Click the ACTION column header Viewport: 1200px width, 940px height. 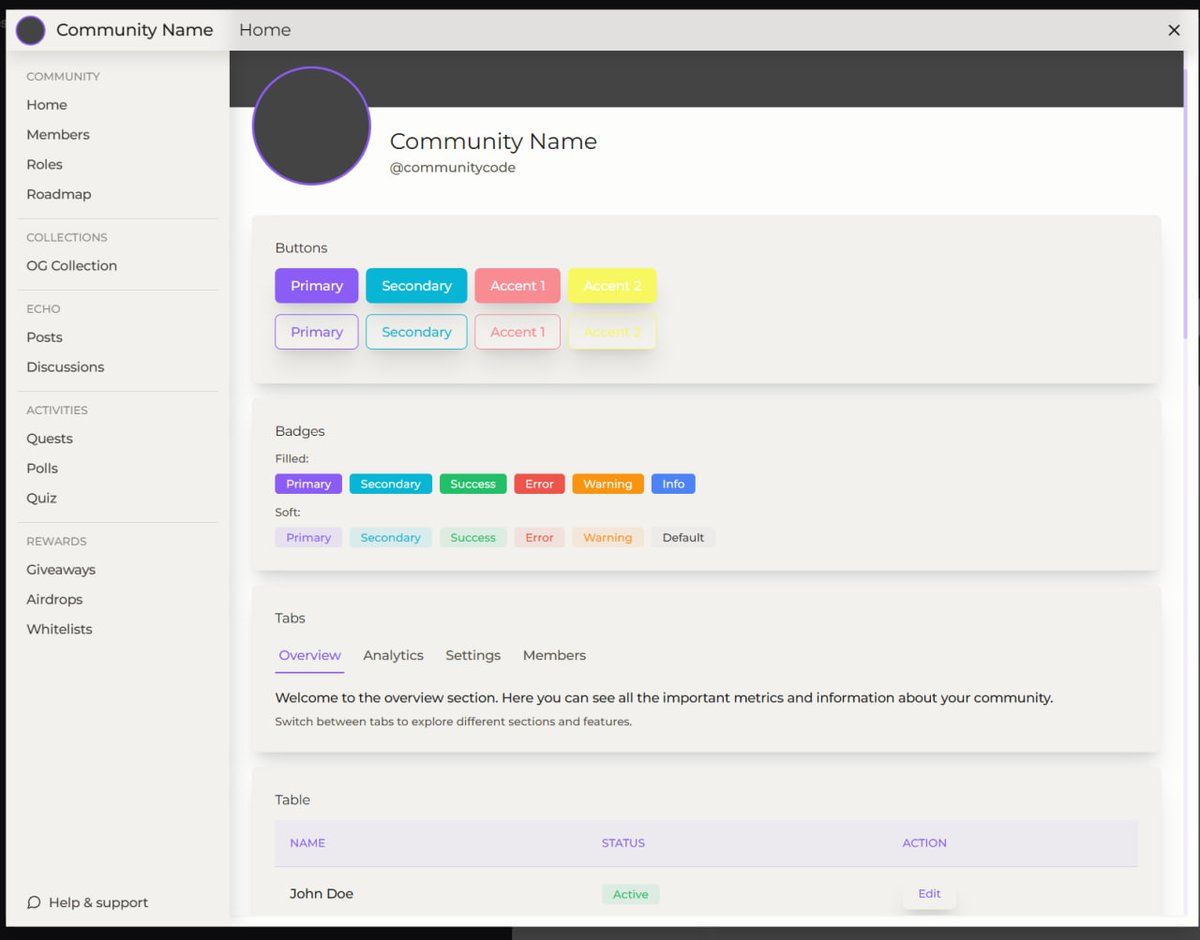point(924,843)
